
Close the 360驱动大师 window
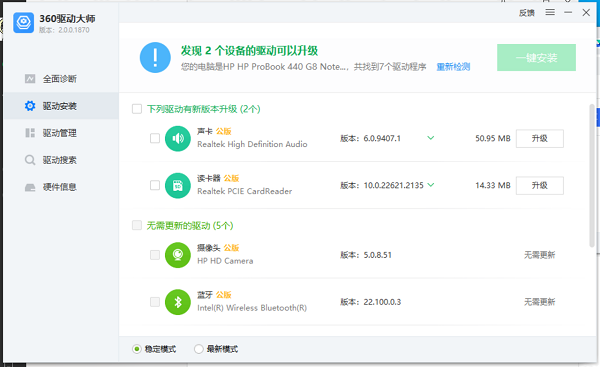tap(586, 13)
